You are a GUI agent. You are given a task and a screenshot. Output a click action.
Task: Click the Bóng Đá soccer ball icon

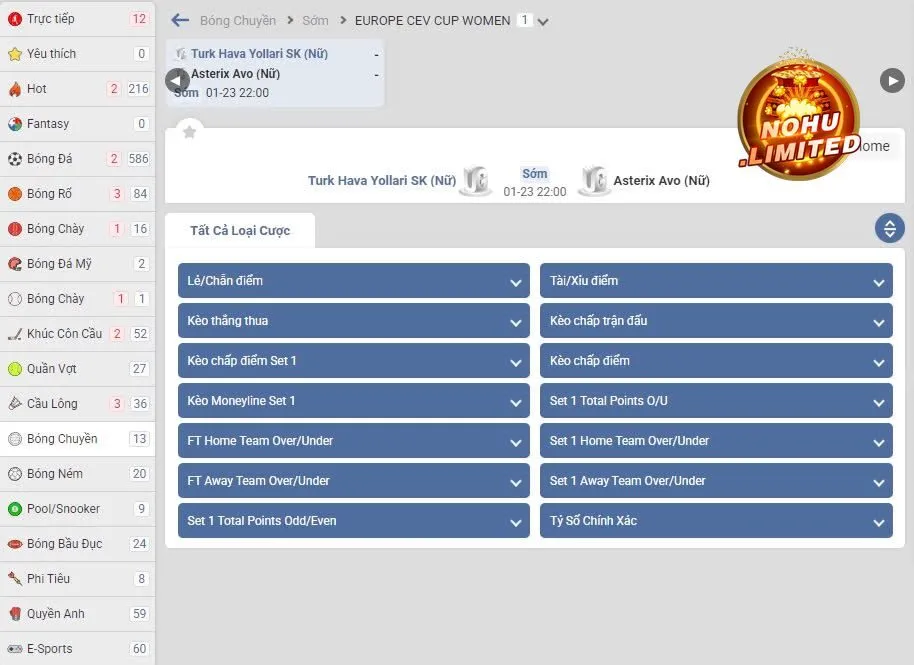pos(15,159)
